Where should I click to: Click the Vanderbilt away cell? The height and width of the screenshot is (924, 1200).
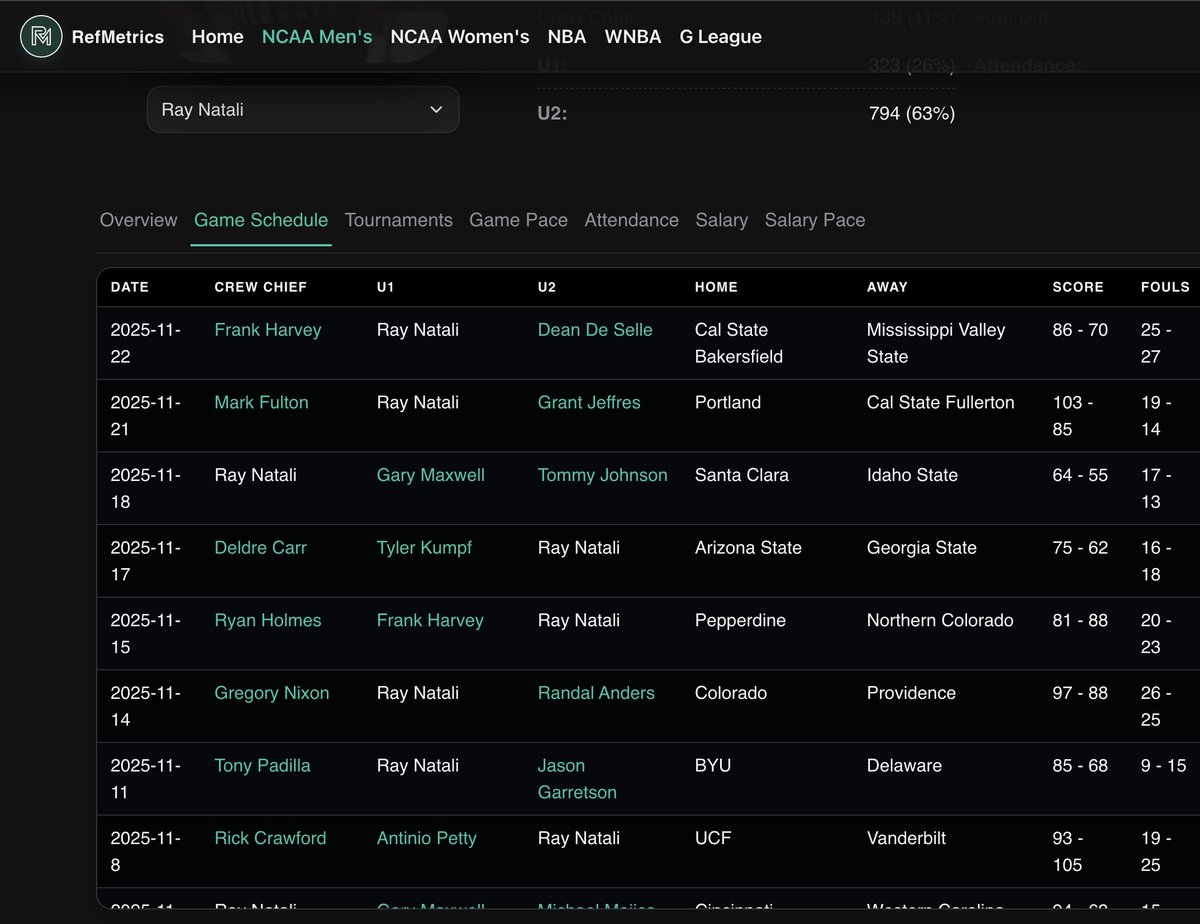point(906,839)
